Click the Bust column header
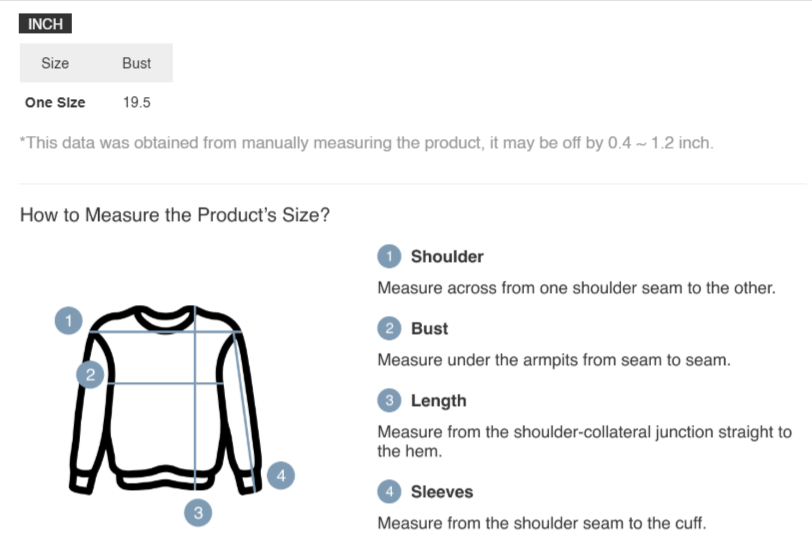Screen dimensions: 812x559 click(x=136, y=63)
